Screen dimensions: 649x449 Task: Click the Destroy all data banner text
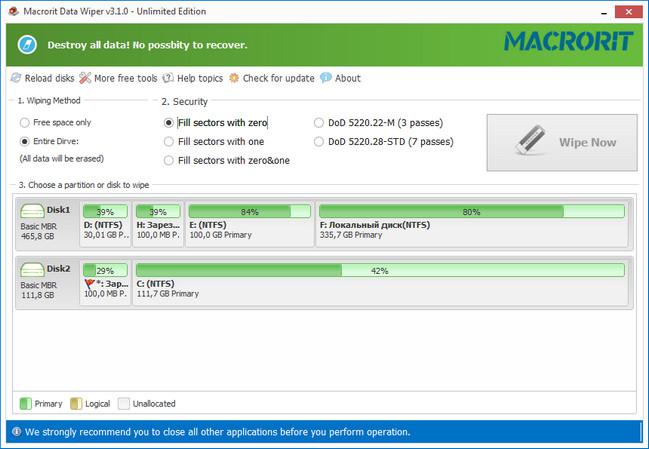point(147,45)
